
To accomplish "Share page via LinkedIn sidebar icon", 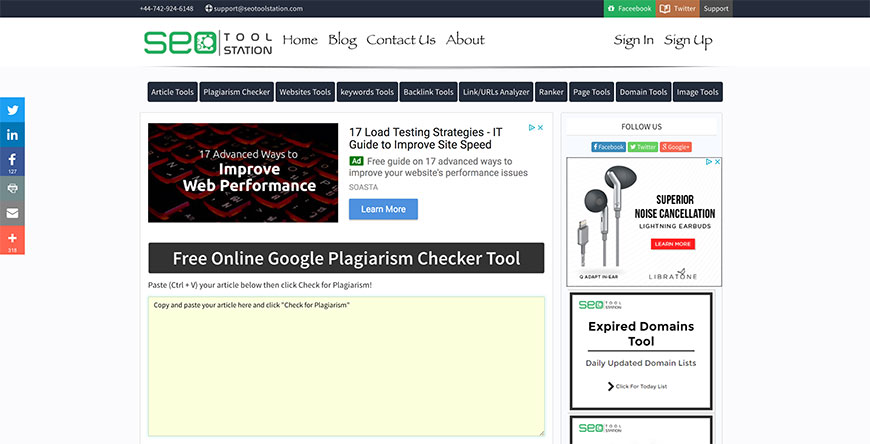I will (12, 135).
